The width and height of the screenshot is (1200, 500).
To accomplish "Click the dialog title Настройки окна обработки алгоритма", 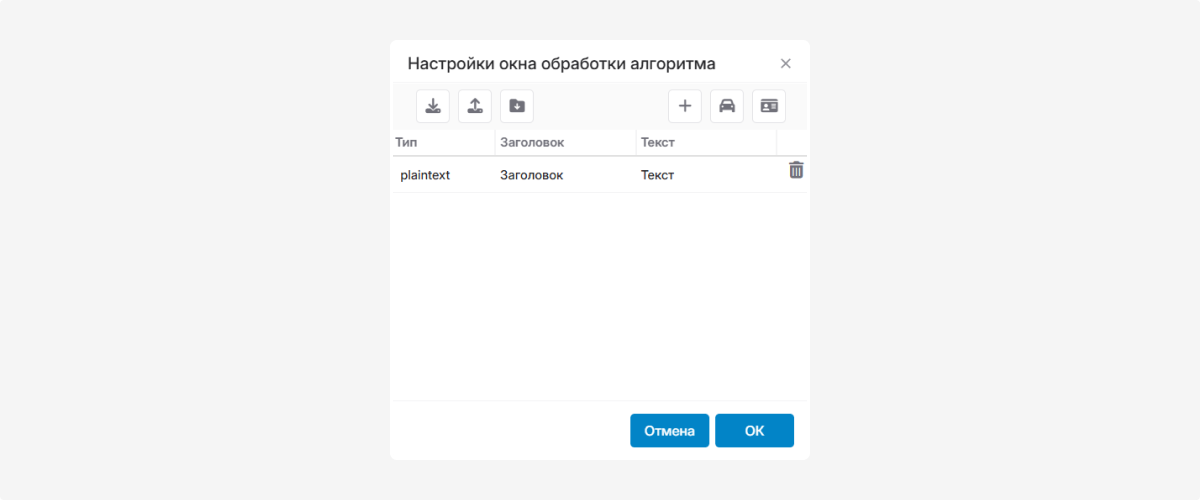I will 561,64.
